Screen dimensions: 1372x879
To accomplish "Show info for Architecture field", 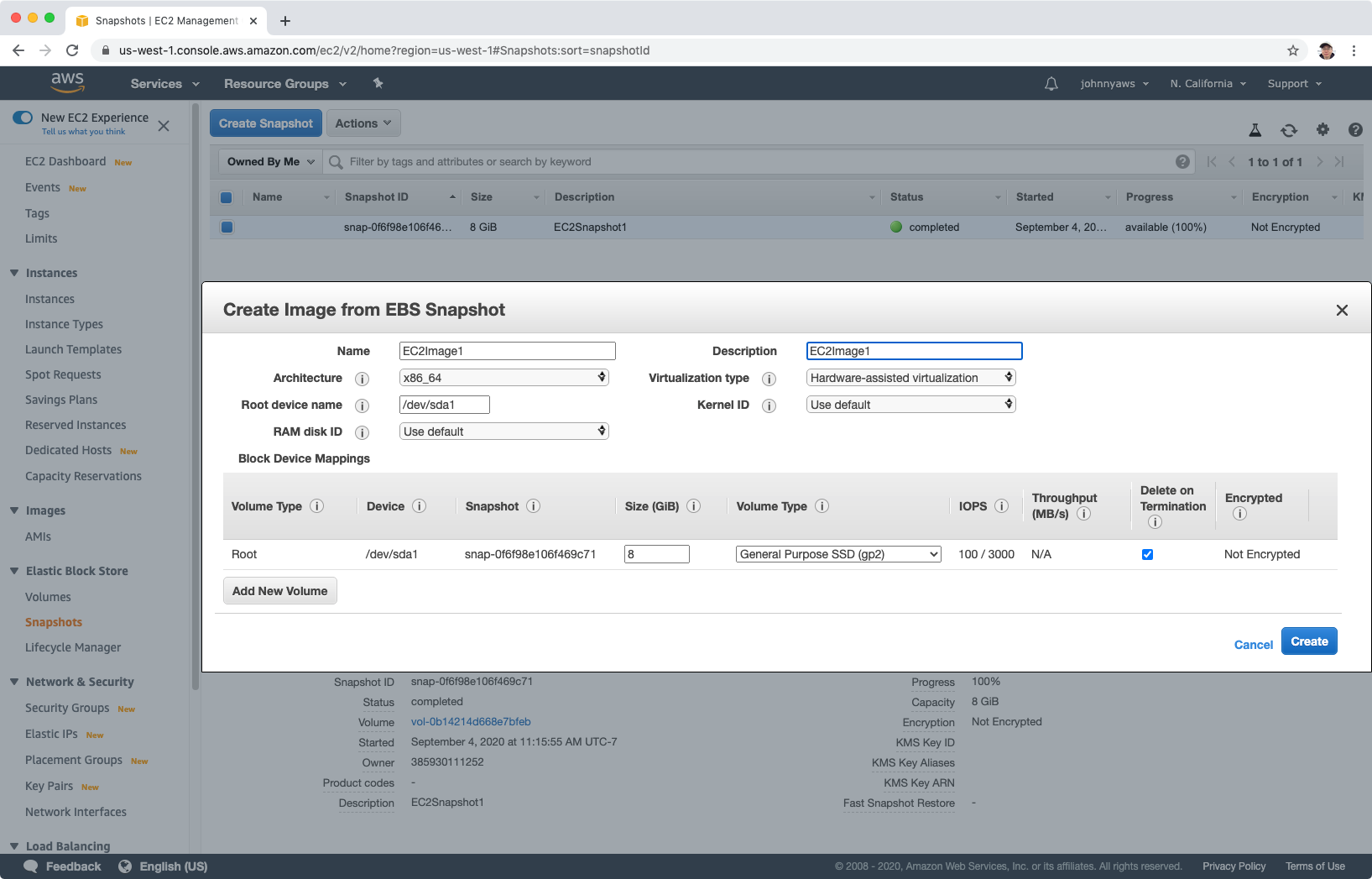I will (x=363, y=379).
